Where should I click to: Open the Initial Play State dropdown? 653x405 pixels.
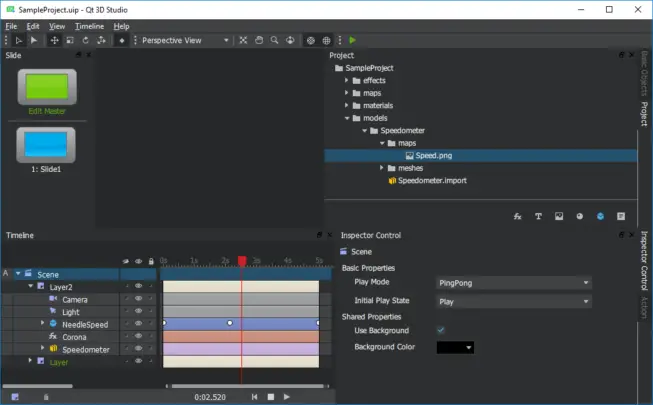point(513,301)
